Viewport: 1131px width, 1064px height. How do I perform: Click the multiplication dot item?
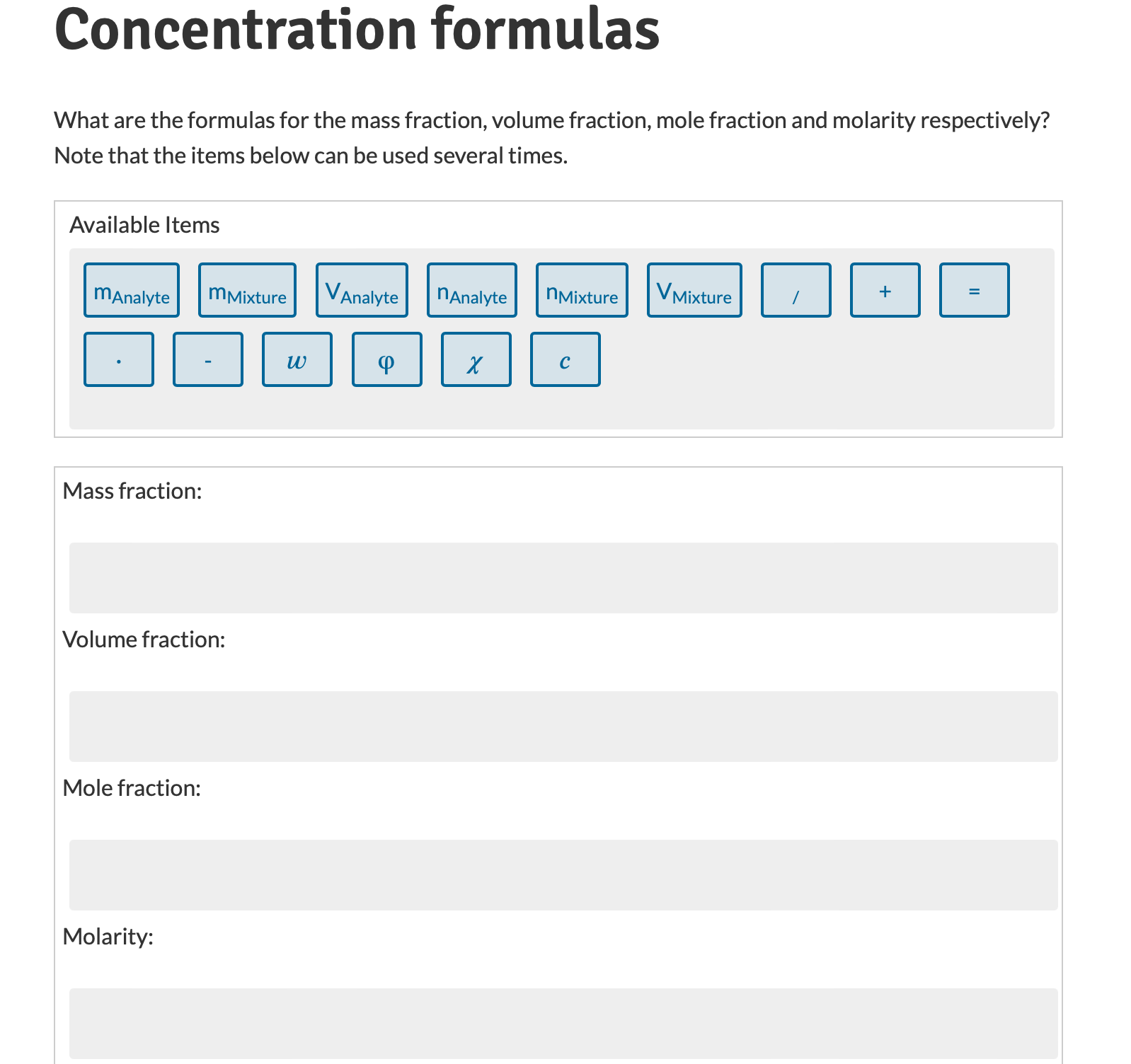click(118, 359)
